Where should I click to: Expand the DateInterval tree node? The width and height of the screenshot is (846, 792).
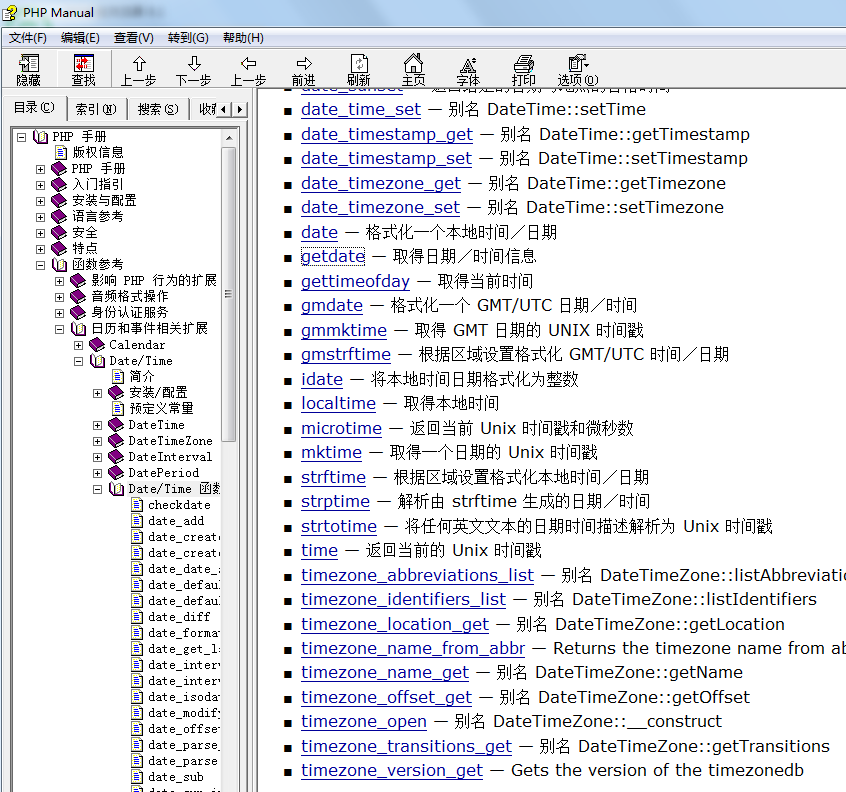[98, 457]
